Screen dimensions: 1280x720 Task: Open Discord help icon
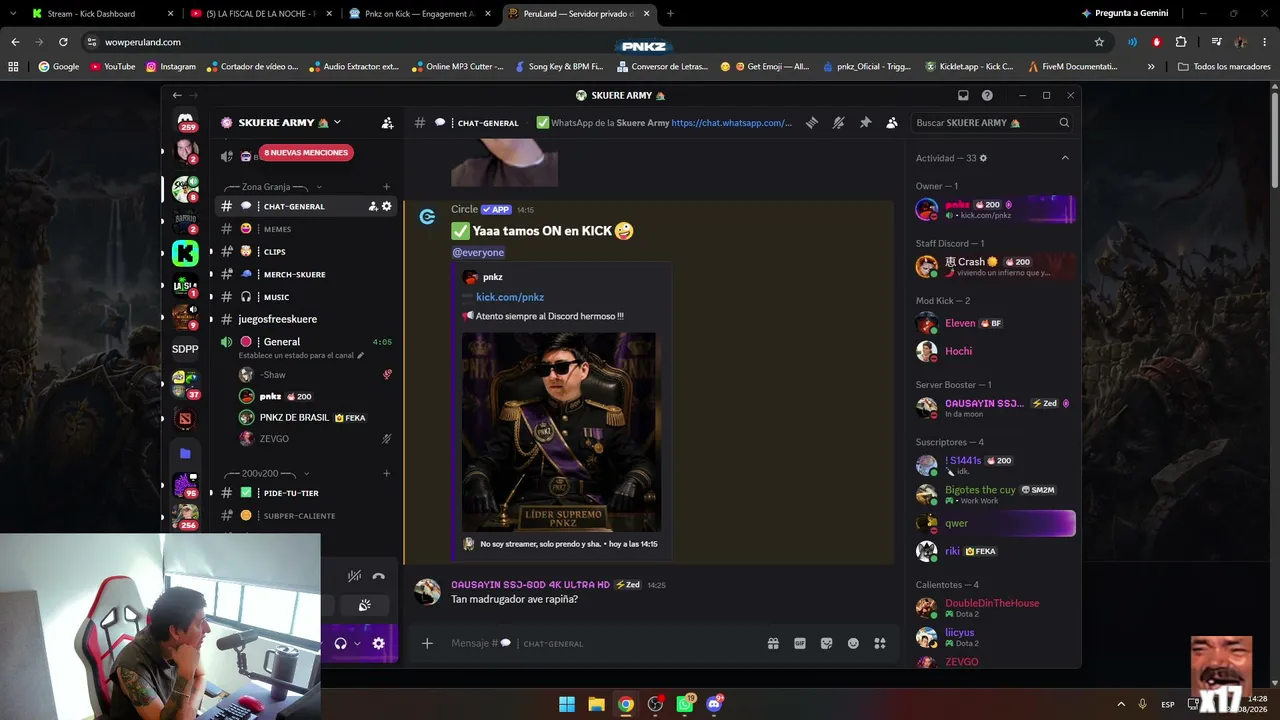[987, 95]
